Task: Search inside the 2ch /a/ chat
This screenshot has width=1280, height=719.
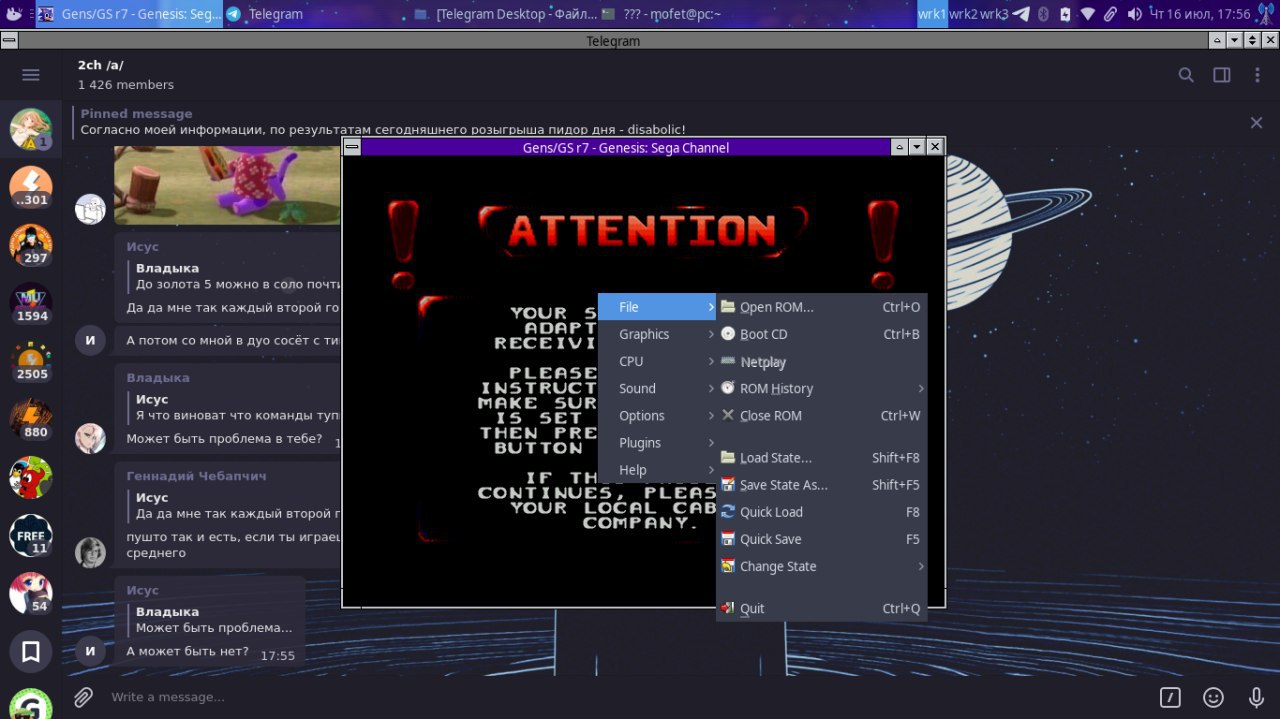Action: (x=1186, y=75)
